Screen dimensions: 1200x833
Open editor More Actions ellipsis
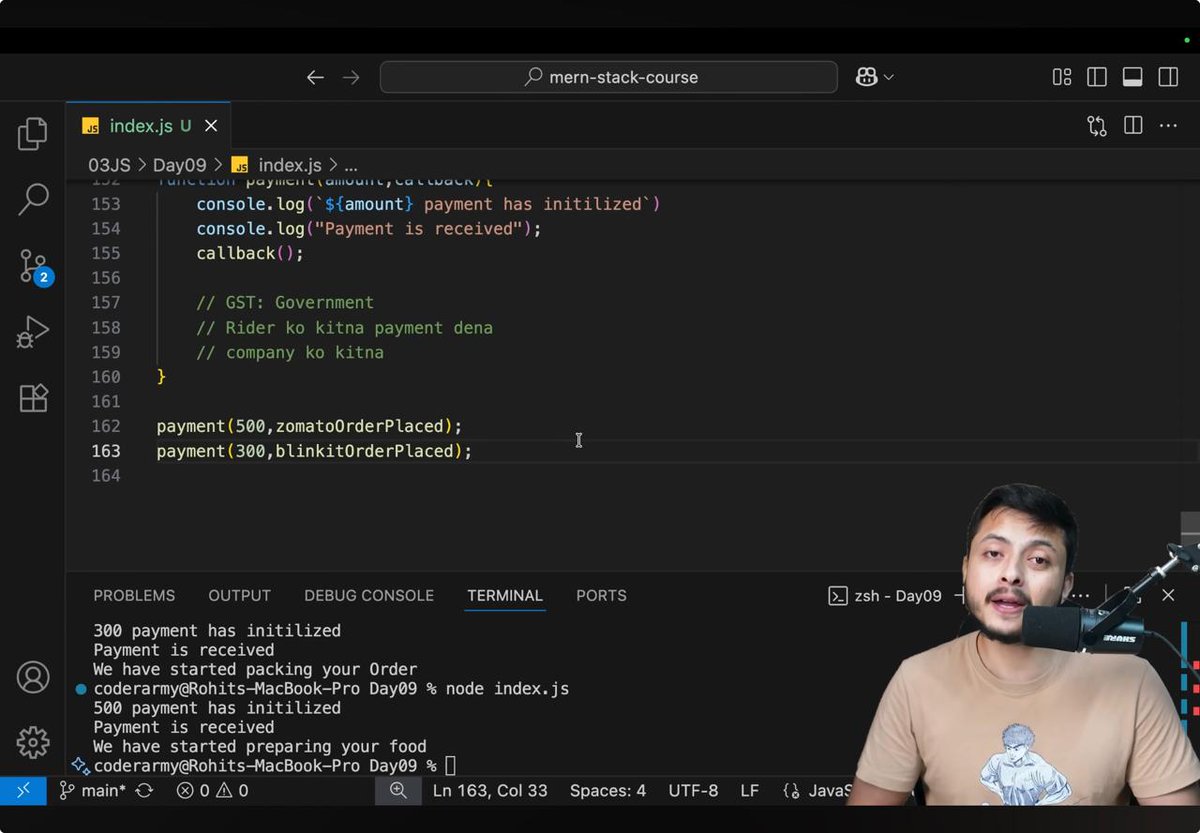point(1168,126)
